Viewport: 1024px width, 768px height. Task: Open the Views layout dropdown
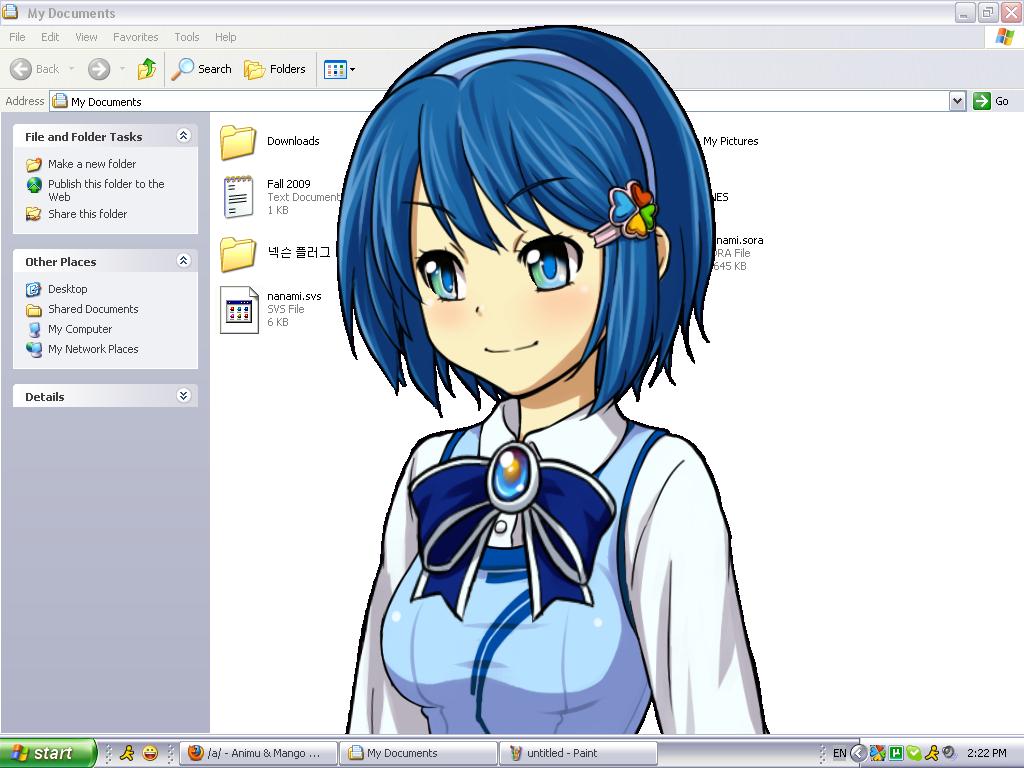(340, 69)
